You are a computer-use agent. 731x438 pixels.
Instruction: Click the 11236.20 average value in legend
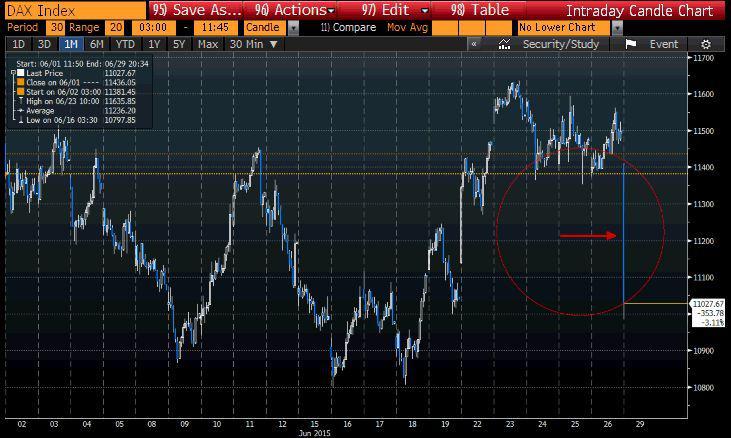click(120, 110)
